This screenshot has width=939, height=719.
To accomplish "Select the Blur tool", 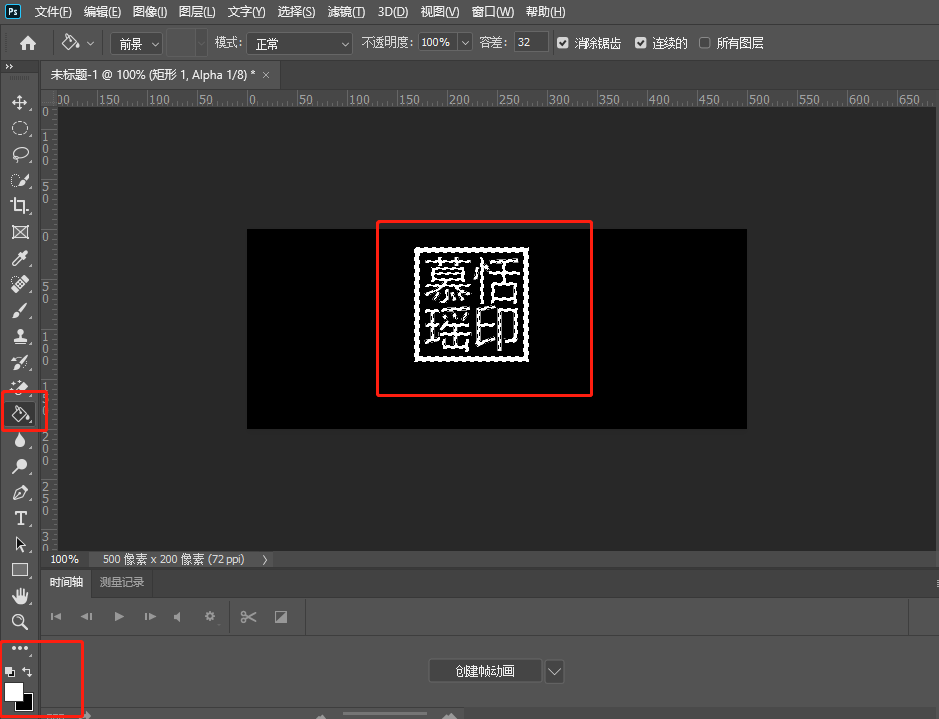I will click(x=20, y=440).
